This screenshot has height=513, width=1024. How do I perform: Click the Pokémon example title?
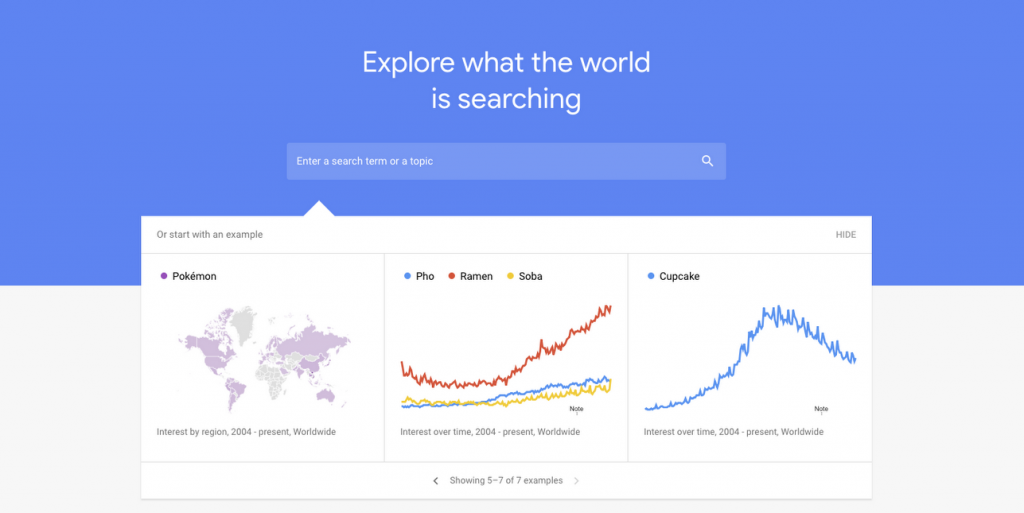point(195,276)
